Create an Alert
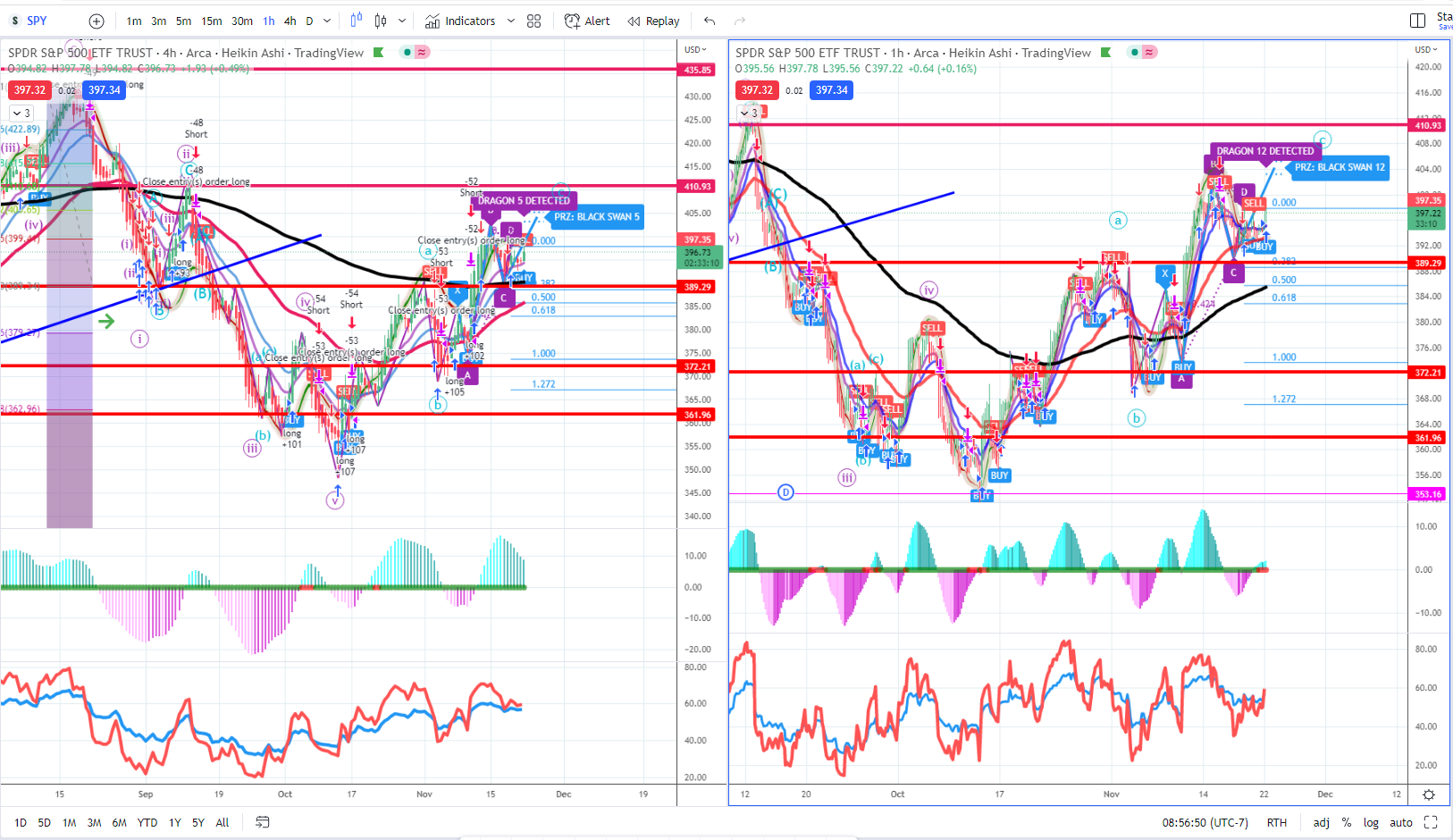The image size is (1453, 840). (x=587, y=21)
